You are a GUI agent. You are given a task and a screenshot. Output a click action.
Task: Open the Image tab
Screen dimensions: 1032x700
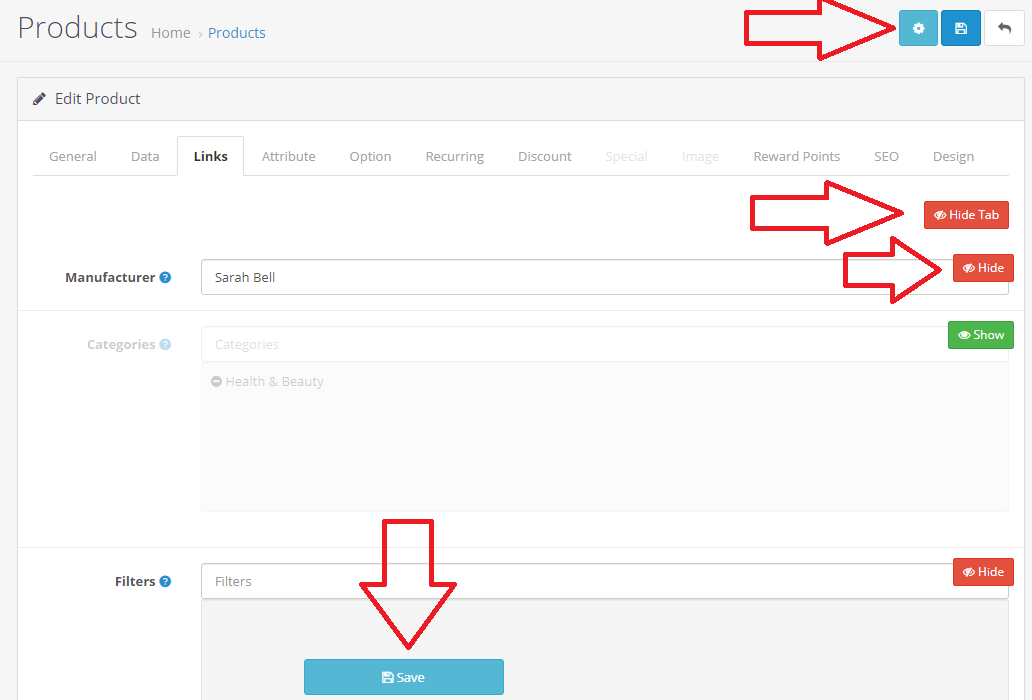point(700,157)
